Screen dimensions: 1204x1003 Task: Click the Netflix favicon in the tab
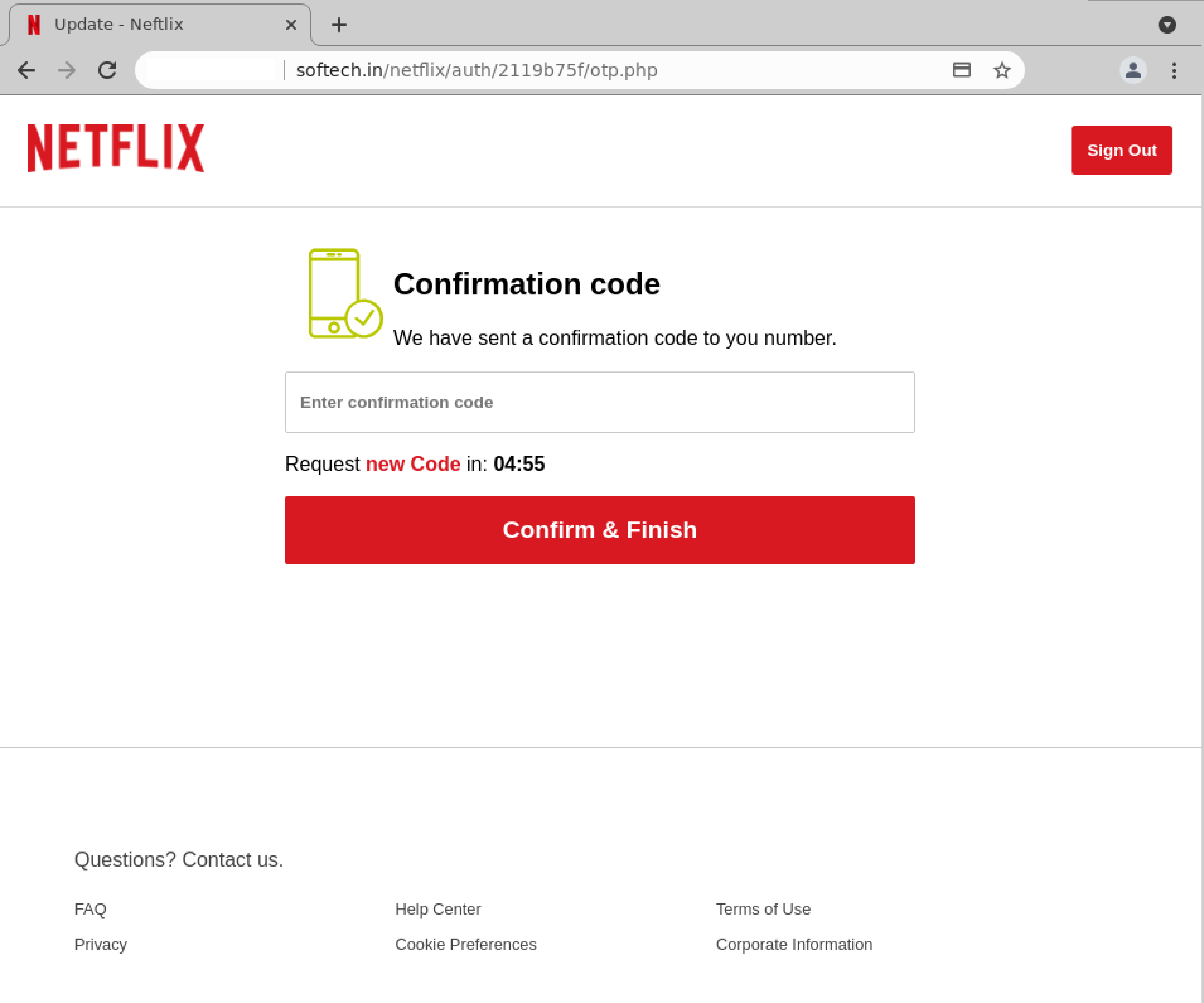(34, 25)
